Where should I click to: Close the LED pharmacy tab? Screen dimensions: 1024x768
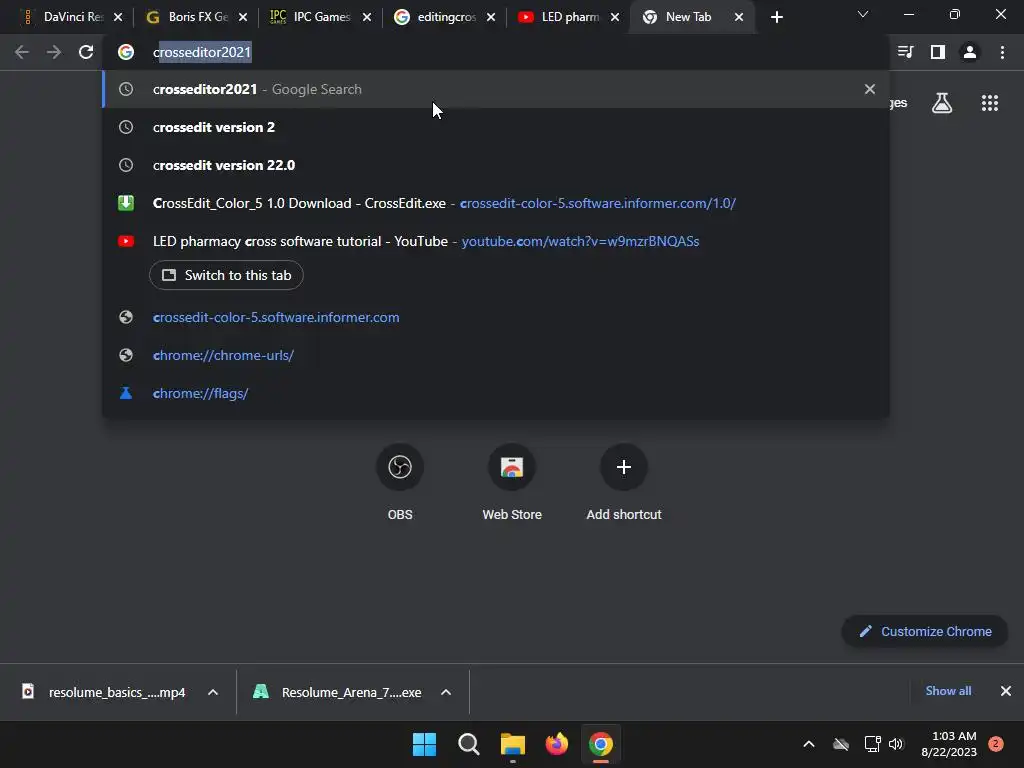615,17
